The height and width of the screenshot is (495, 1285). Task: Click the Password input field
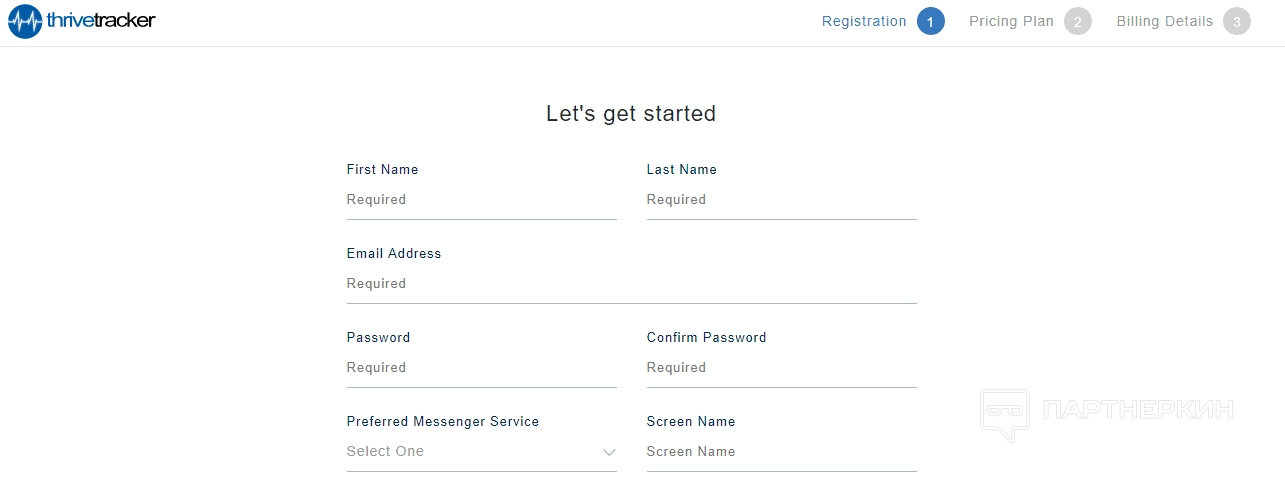(481, 368)
